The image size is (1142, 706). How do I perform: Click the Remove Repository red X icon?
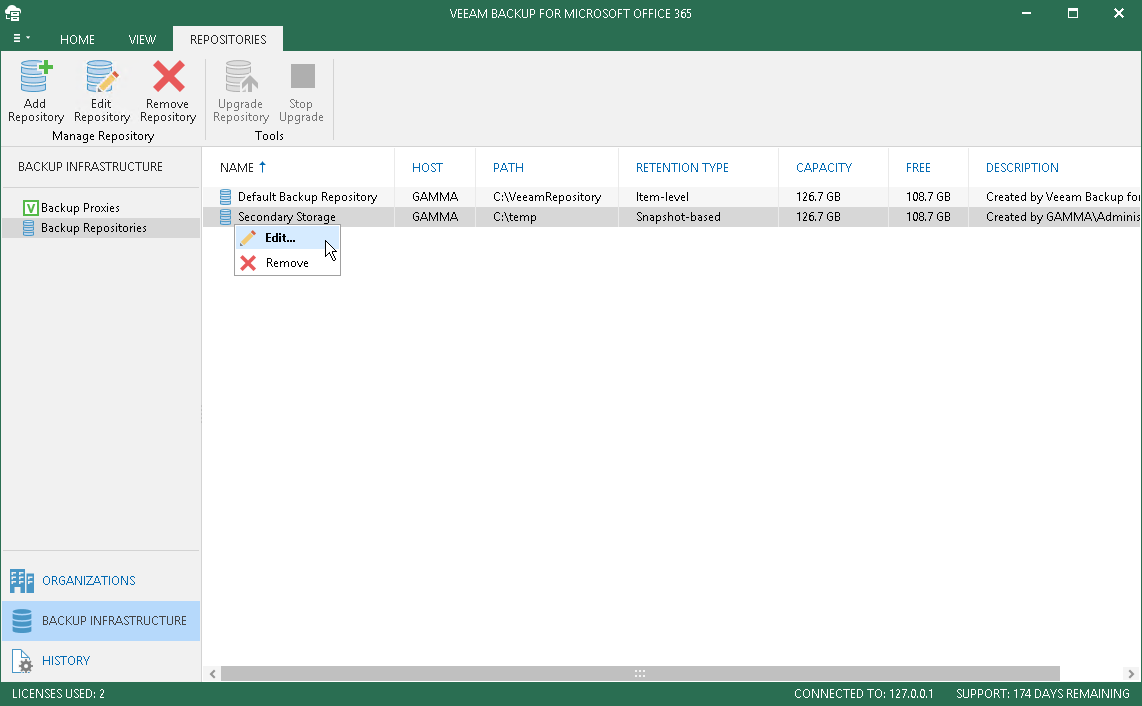pyautogui.click(x=168, y=77)
